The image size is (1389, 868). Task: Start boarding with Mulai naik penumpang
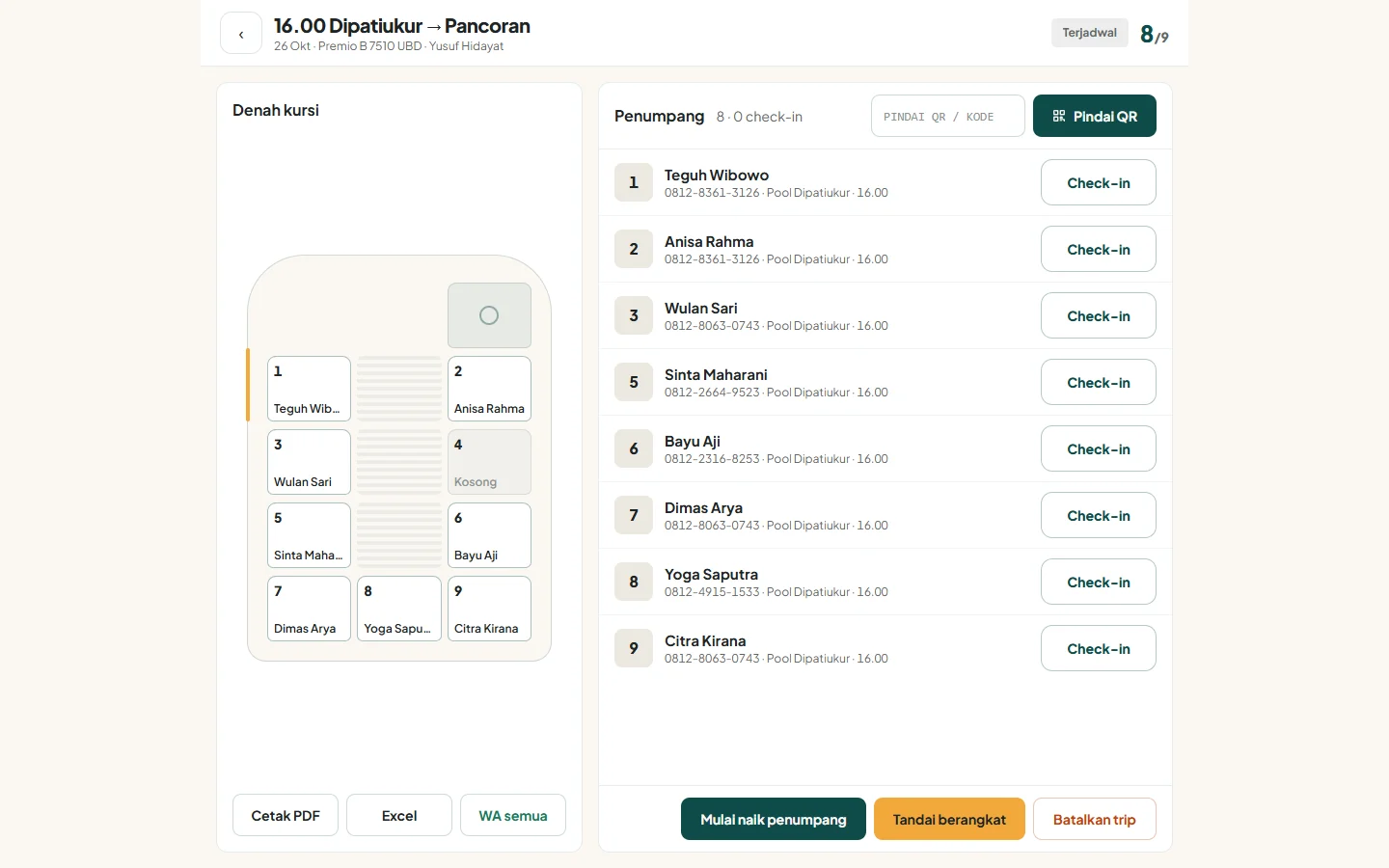(x=774, y=819)
